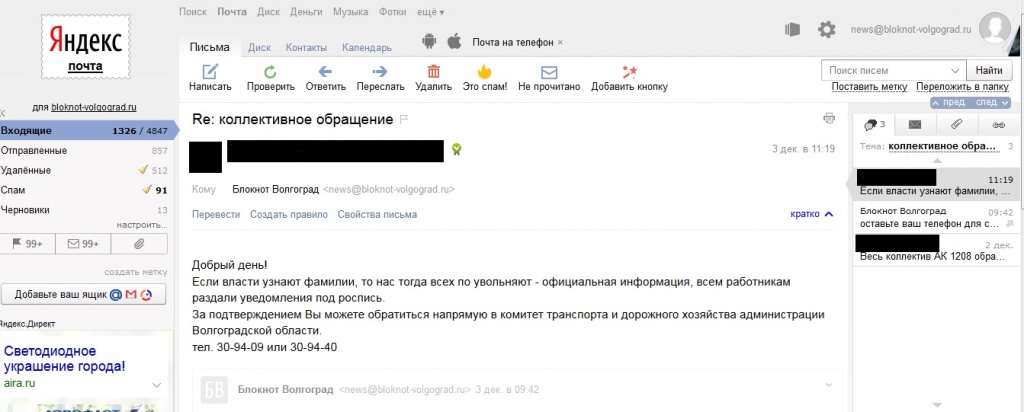Open Деньги in top navigation

tap(306, 12)
